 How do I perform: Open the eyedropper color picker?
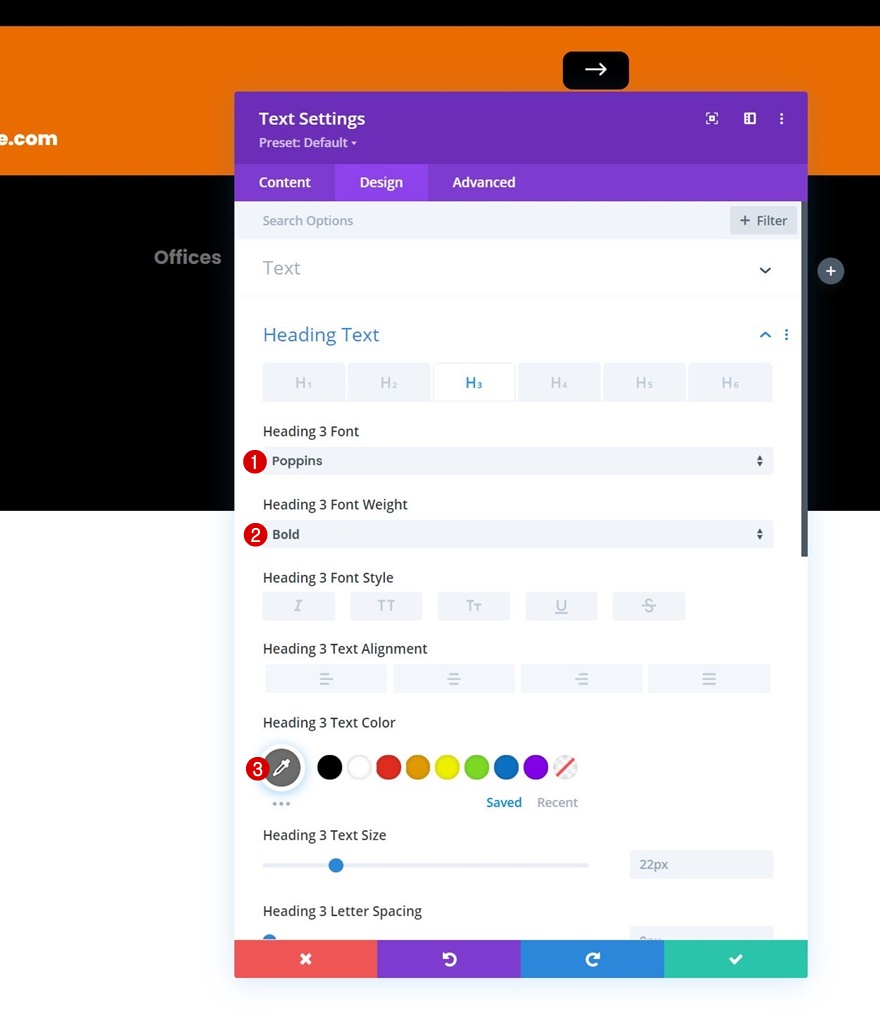point(282,767)
